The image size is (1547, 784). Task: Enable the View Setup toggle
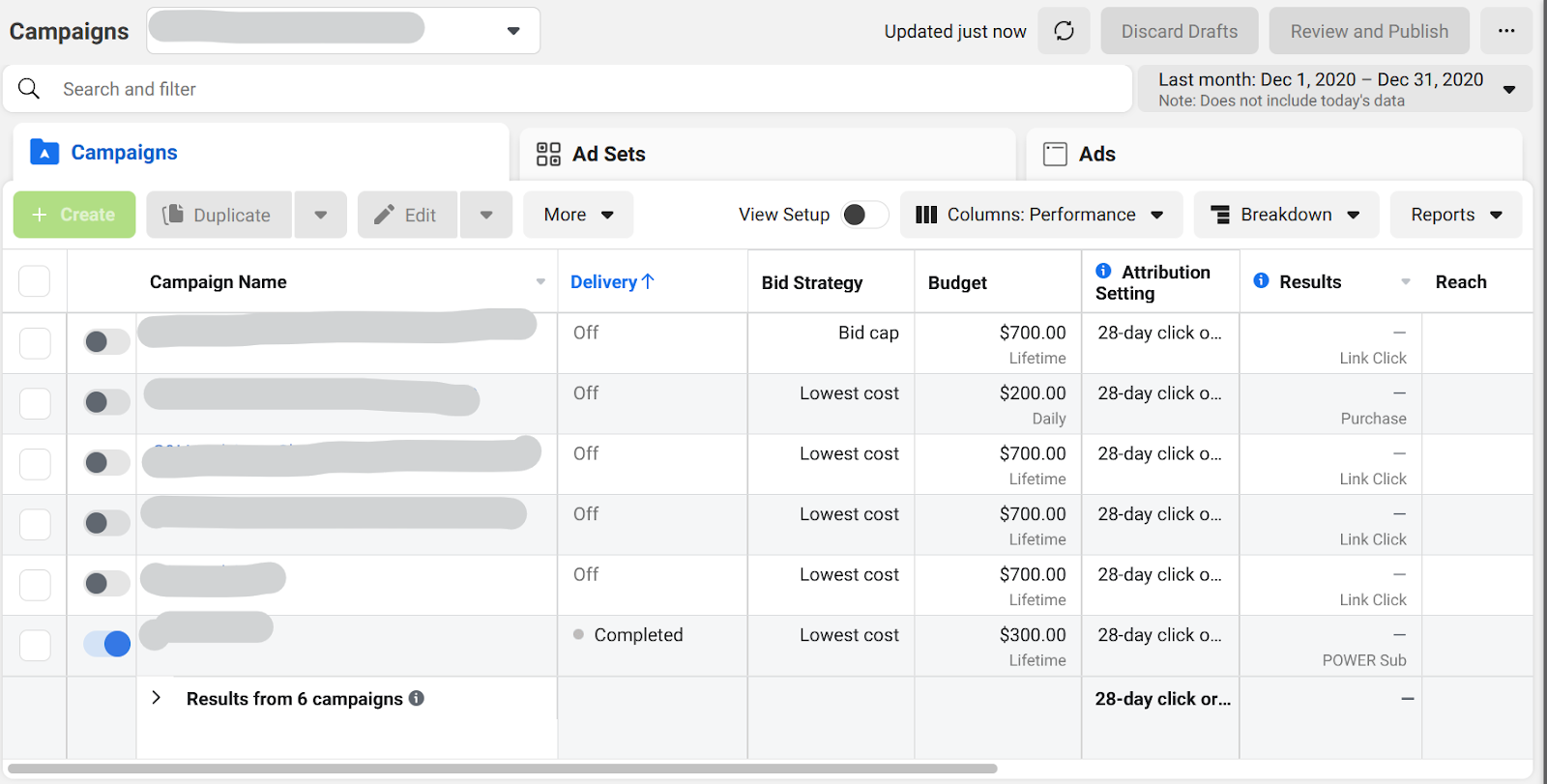(x=864, y=215)
